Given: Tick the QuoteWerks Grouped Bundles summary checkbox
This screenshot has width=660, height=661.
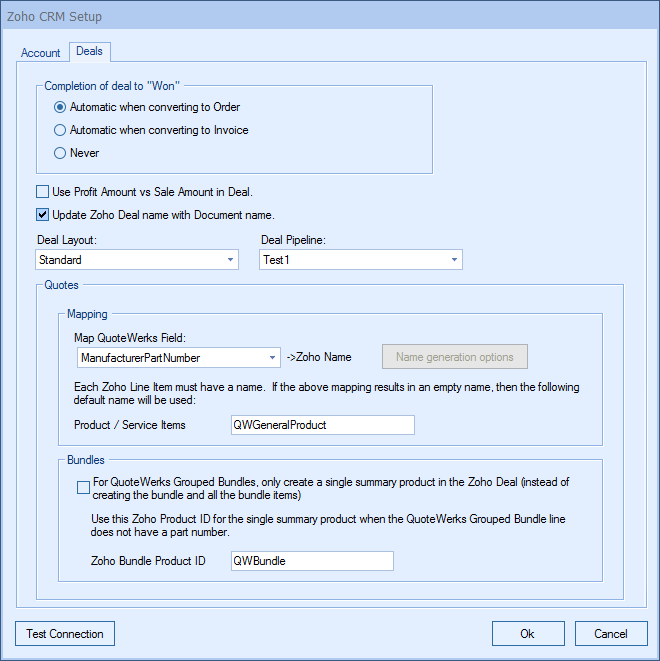Looking at the screenshot, I should pos(83,487).
